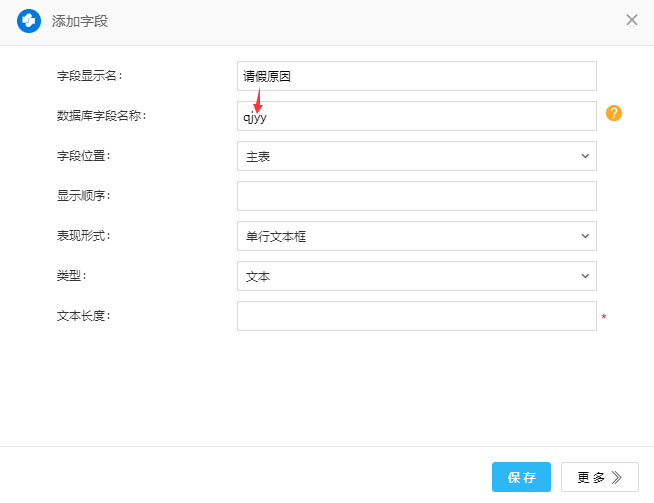Screen dimensions: 654x503
Task: Close the 添加字段 dialog
Action: click(x=632, y=20)
